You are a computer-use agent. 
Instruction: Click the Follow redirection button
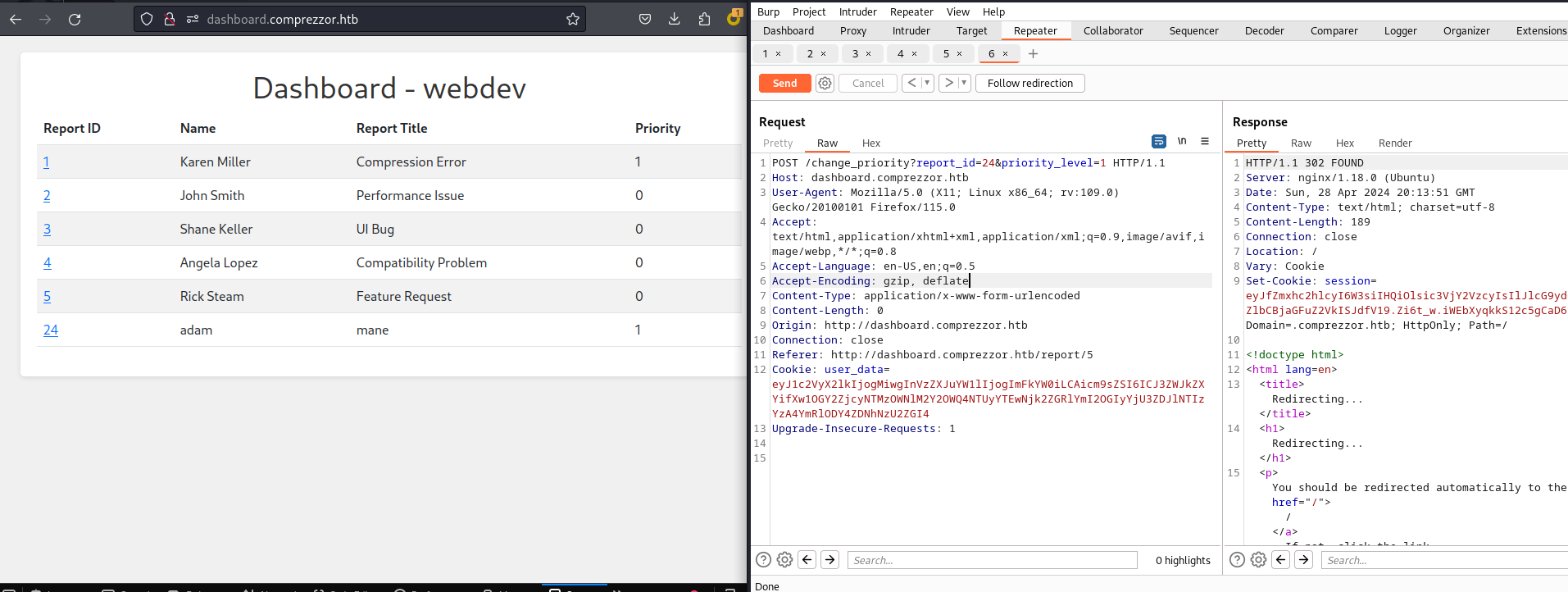pyautogui.click(x=1029, y=83)
